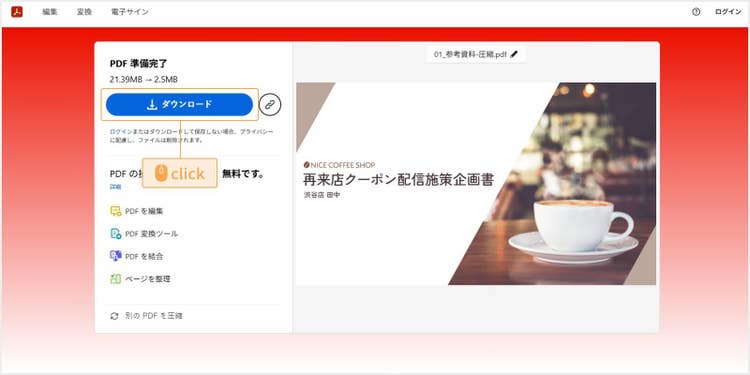
Task: Open the 詳細 link
Action: pyautogui.click(x=115, y=187)
